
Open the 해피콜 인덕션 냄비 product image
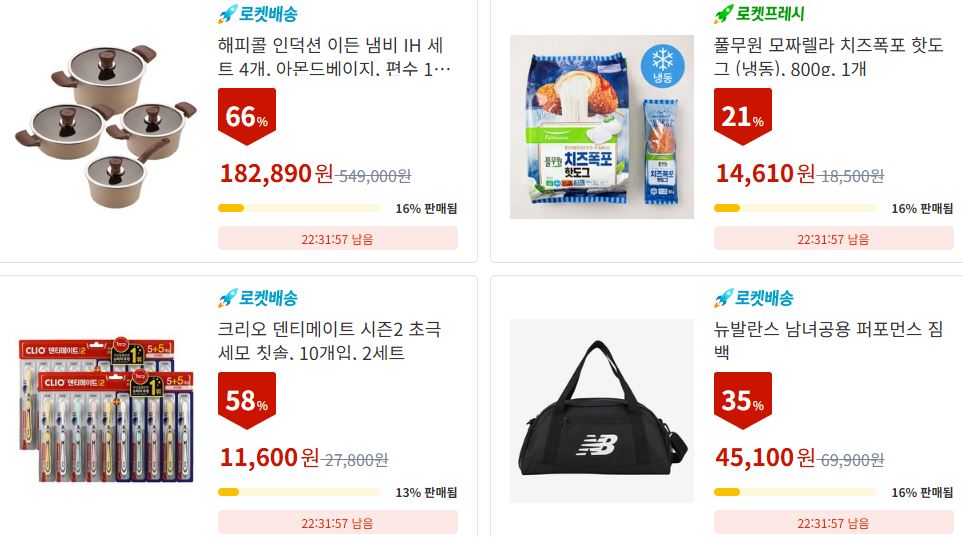106,126
